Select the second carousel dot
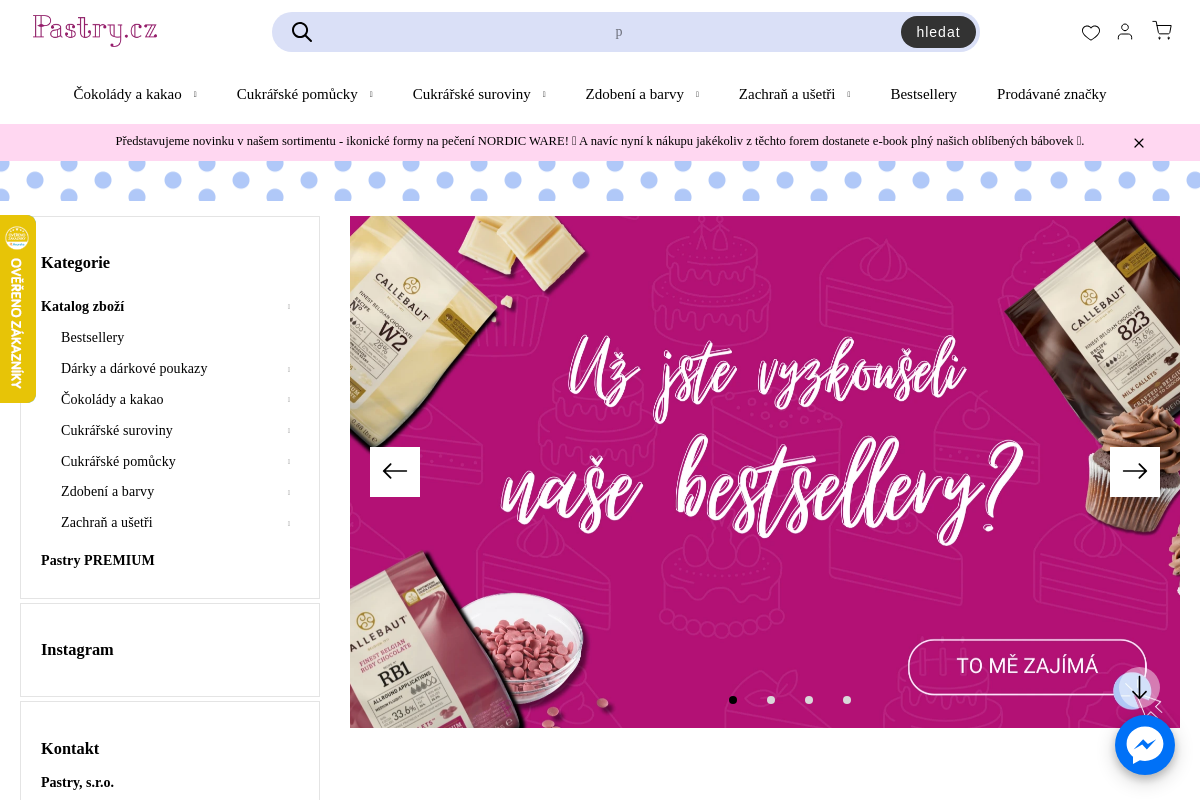The image size is (1200, 800). 771,700
